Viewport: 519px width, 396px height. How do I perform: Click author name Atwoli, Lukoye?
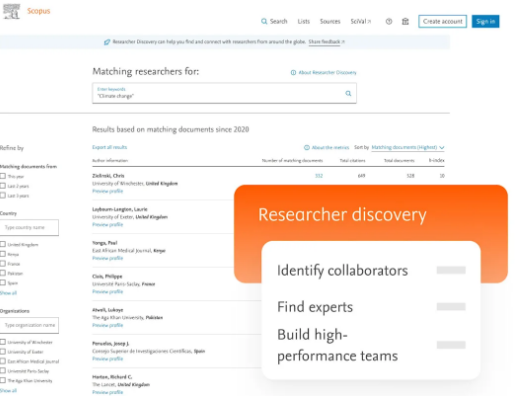[x=108, y=310]
